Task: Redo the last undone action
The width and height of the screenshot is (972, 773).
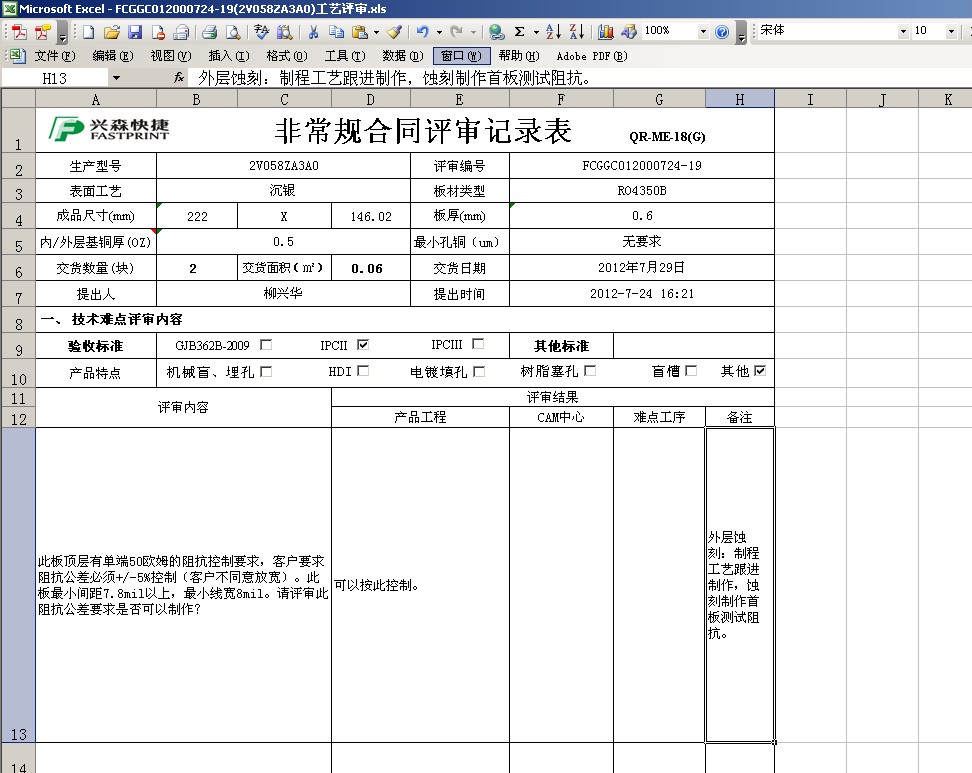Action: [x=456, y=32]
